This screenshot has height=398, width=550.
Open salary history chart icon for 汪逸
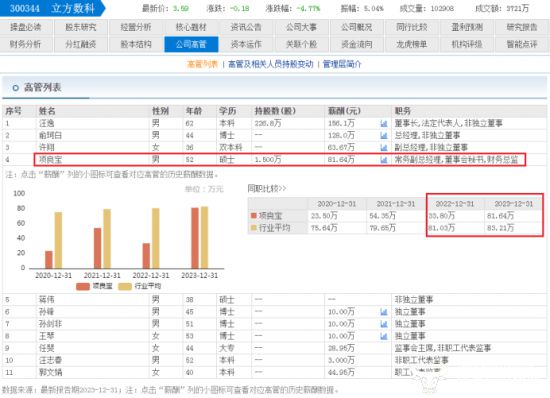[384, 123]
